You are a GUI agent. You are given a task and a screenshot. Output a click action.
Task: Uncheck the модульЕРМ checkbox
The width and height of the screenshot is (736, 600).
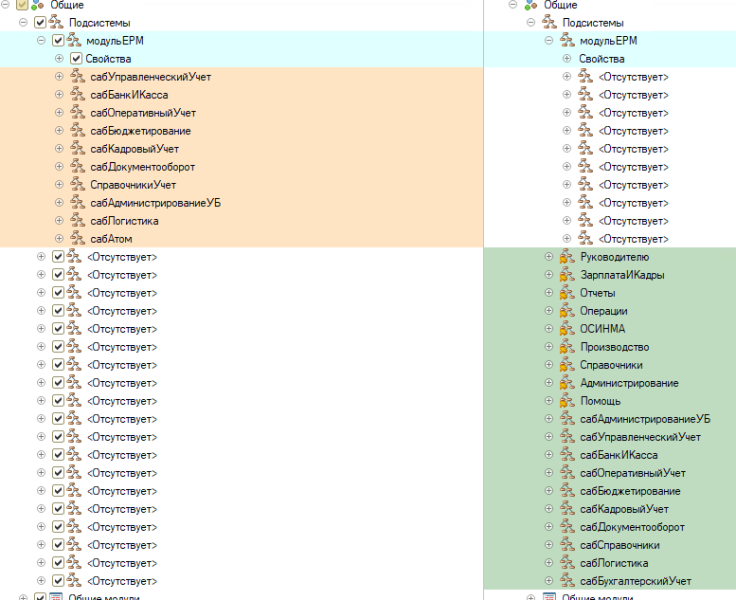58,41
